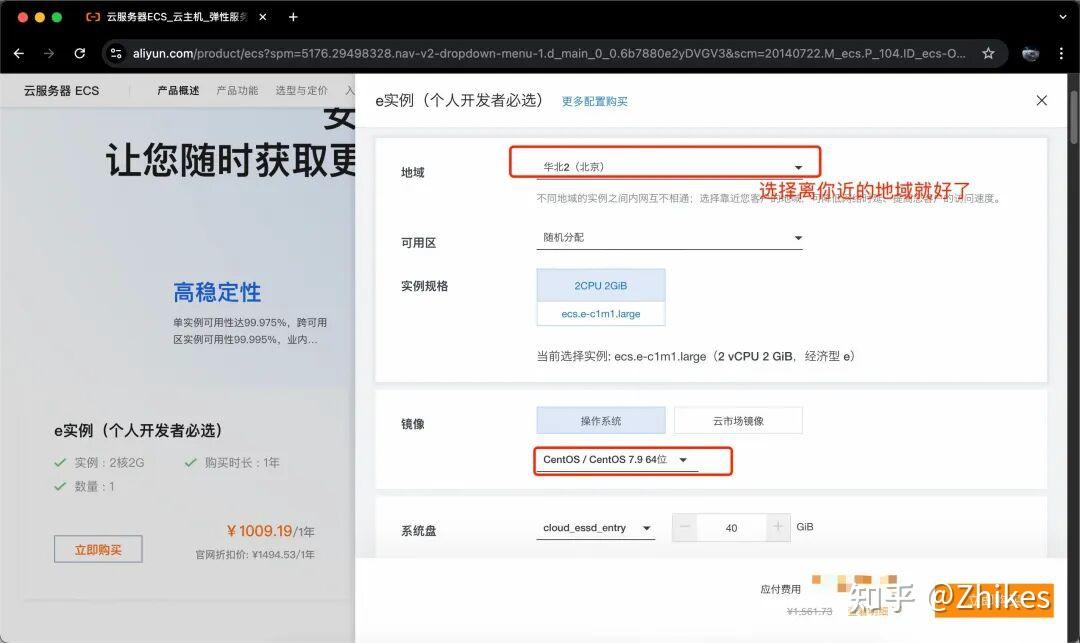Decrease system disk size with minus button
1080x643 pixels.
click(x=685, y=527)
